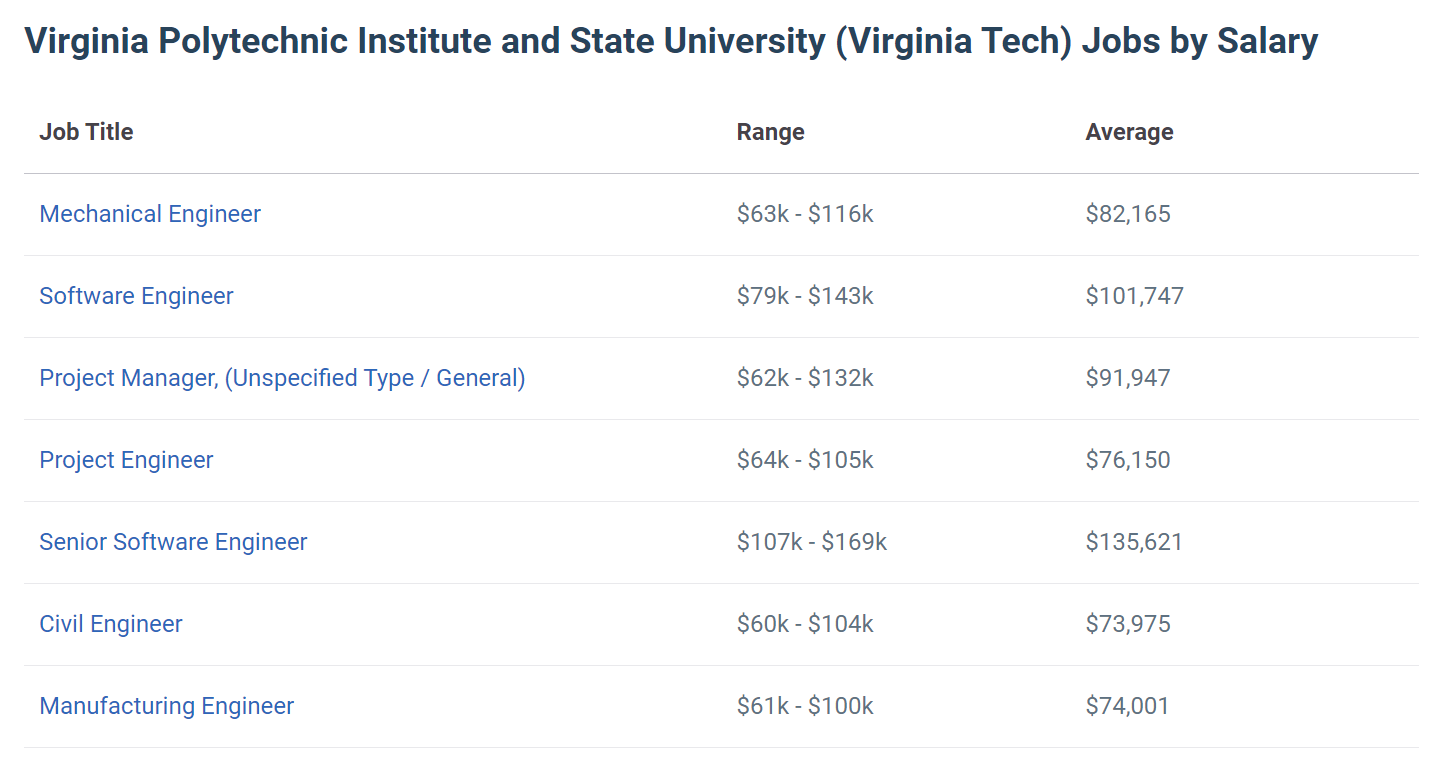Image resolution: width=1432 pixels, height=780 pixels.
Task: Click the $79k - $143k range cell
Action: tap(805, 296)
